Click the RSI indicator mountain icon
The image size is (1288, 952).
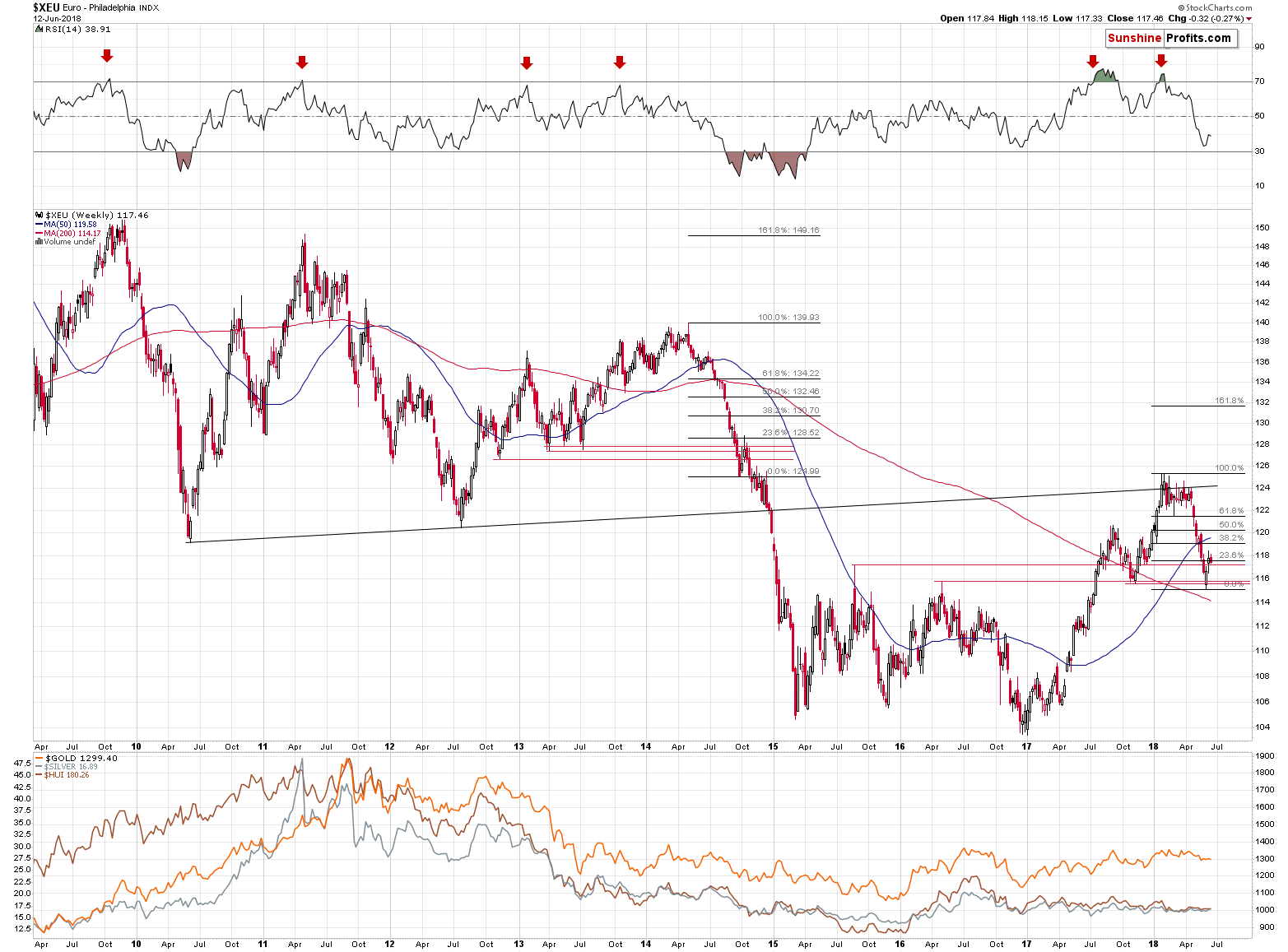(x=38, y=29)
